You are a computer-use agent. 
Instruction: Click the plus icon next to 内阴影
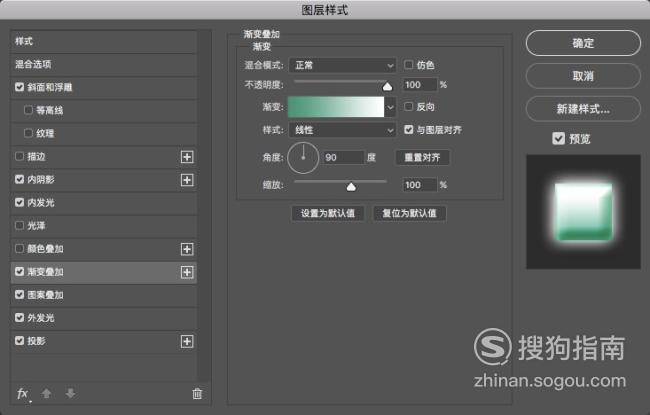pyautogui.click(x=187, y=180)
